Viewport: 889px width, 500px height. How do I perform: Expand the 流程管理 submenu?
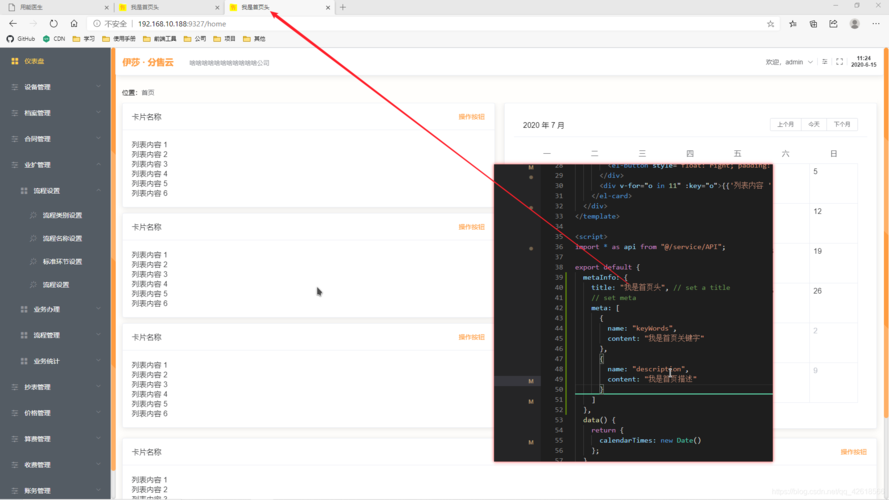click(x=56, y=336)
